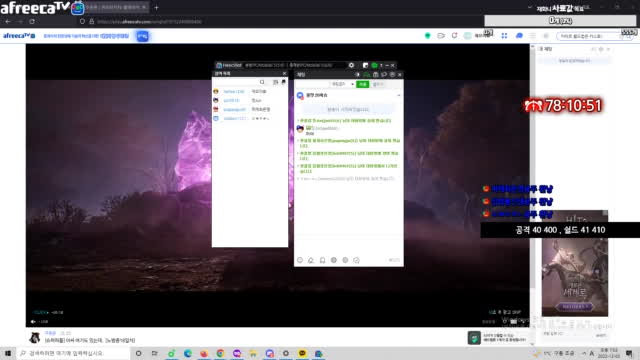
Task: Click the afreecaTV logo link in the header
Action: [19, 36]
